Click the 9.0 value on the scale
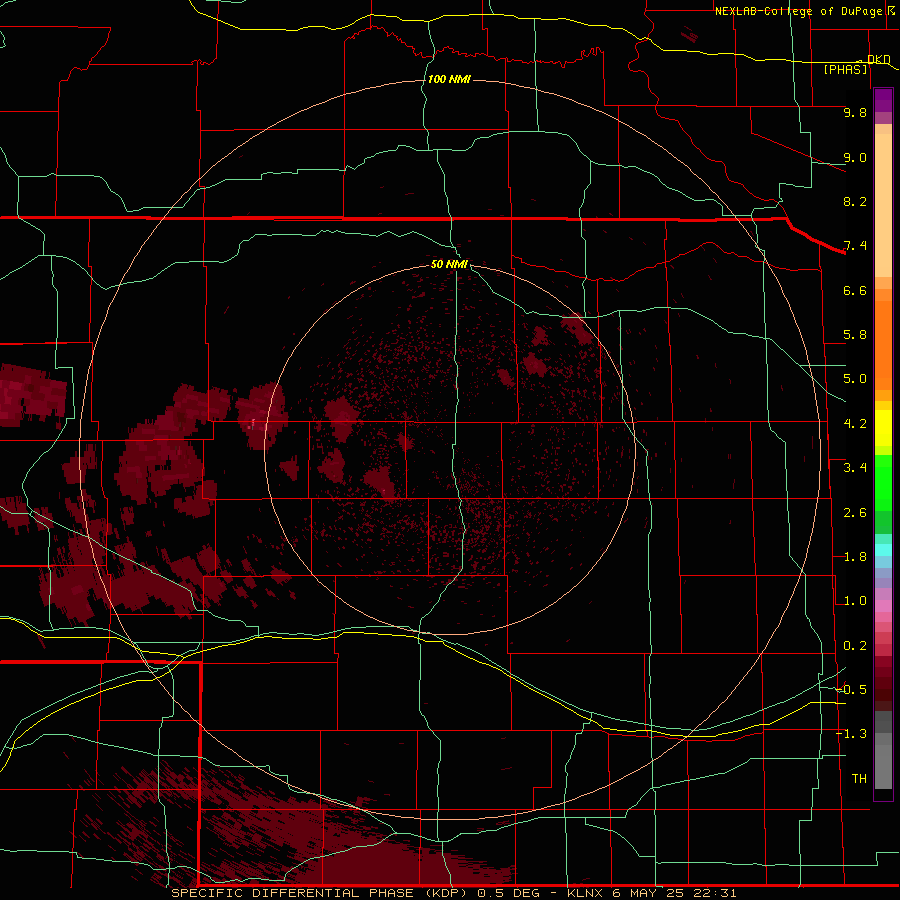Viewport: 900px width, 900px height. coord(855,157)
